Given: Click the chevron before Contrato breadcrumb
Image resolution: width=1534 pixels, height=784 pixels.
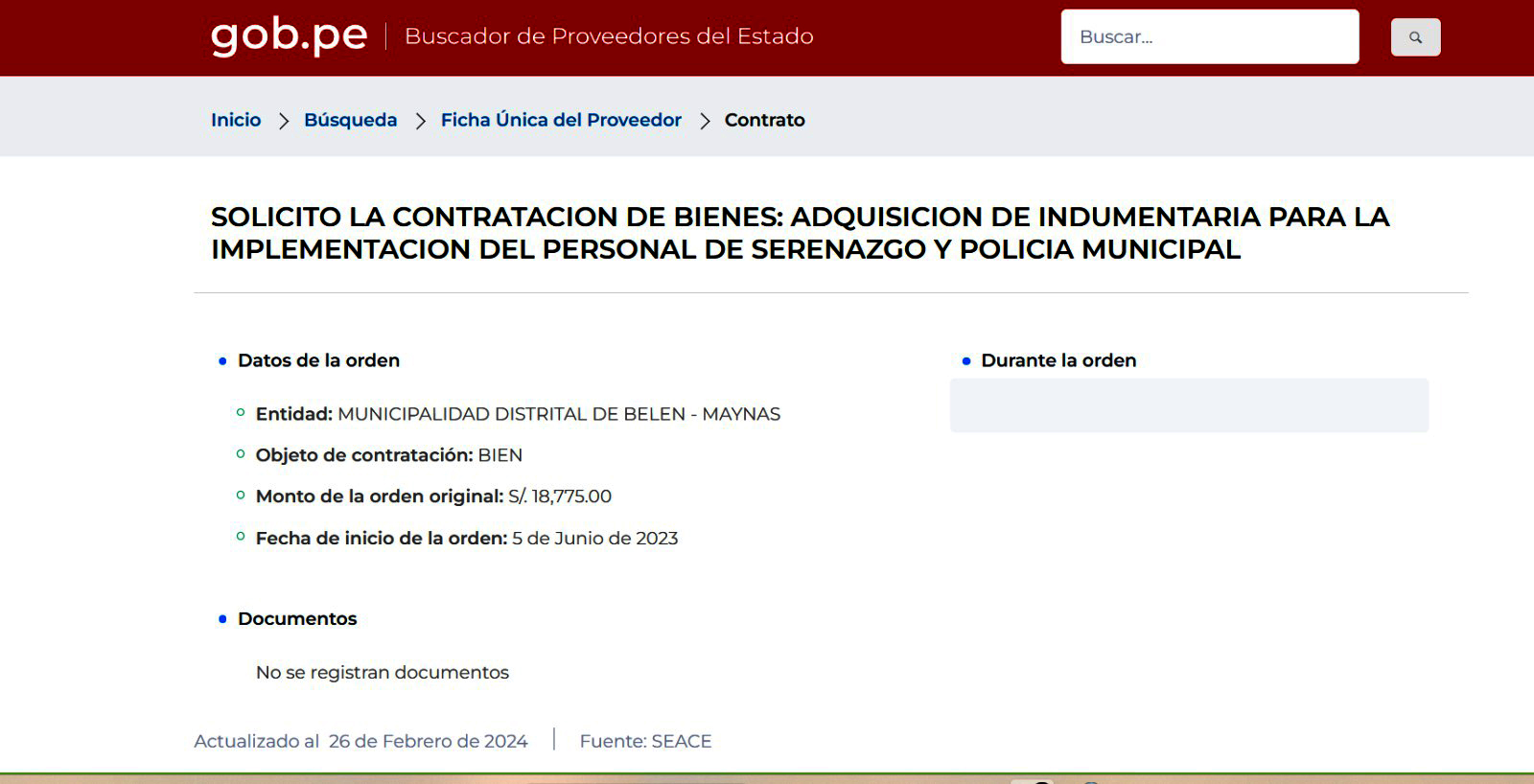Looking at the screenshot, I should 704,121.
